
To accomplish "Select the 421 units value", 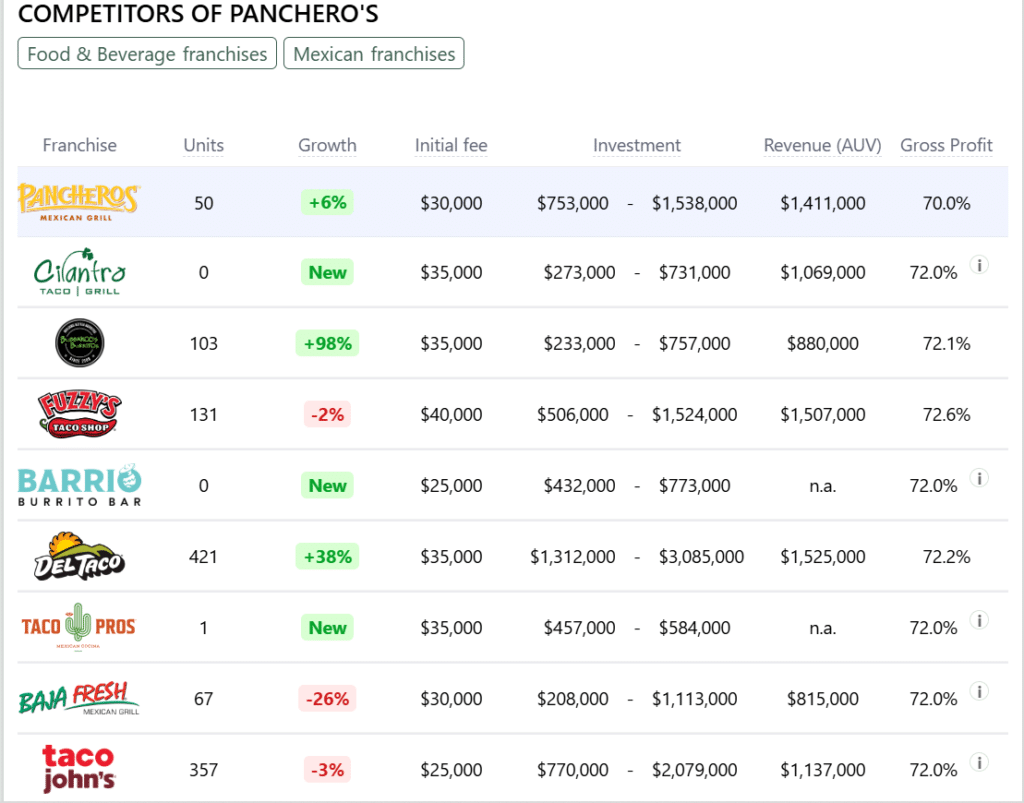I will click(x=203, y=557).
